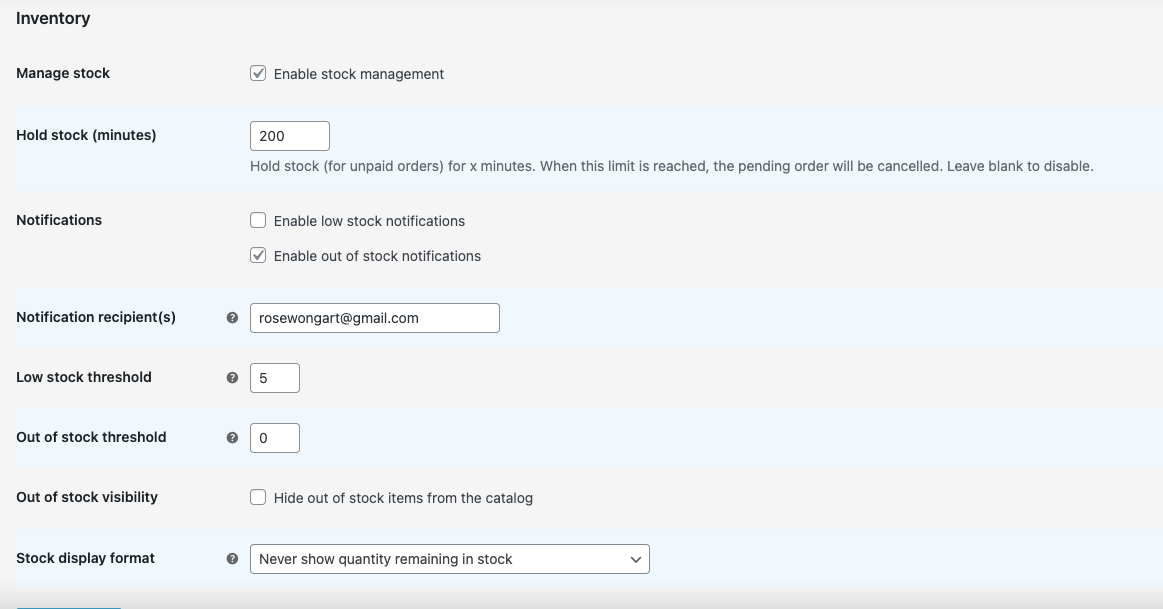Viewport: 1163px width, 609px height.
Task: Click the notification recipient email field
Action: point(374,318)
